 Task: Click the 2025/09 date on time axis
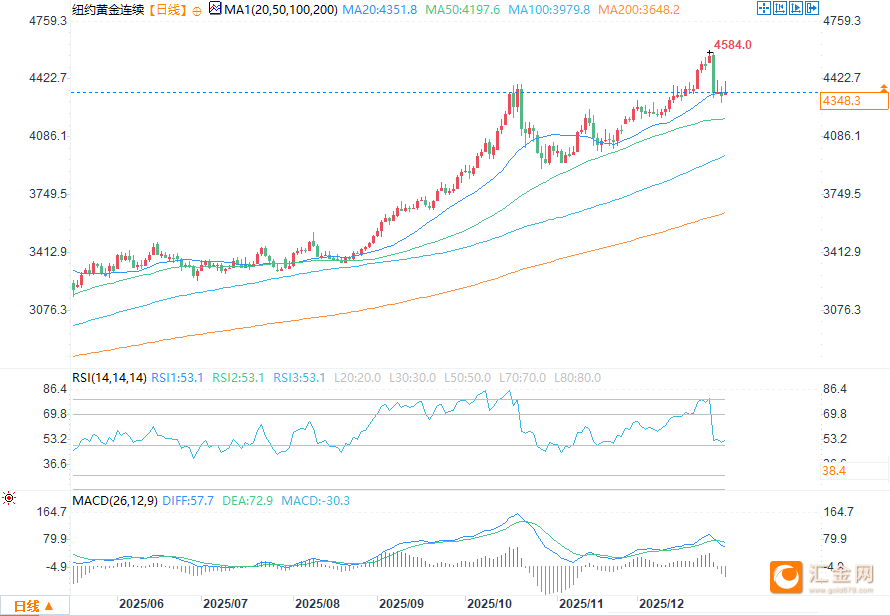point(401,604)
